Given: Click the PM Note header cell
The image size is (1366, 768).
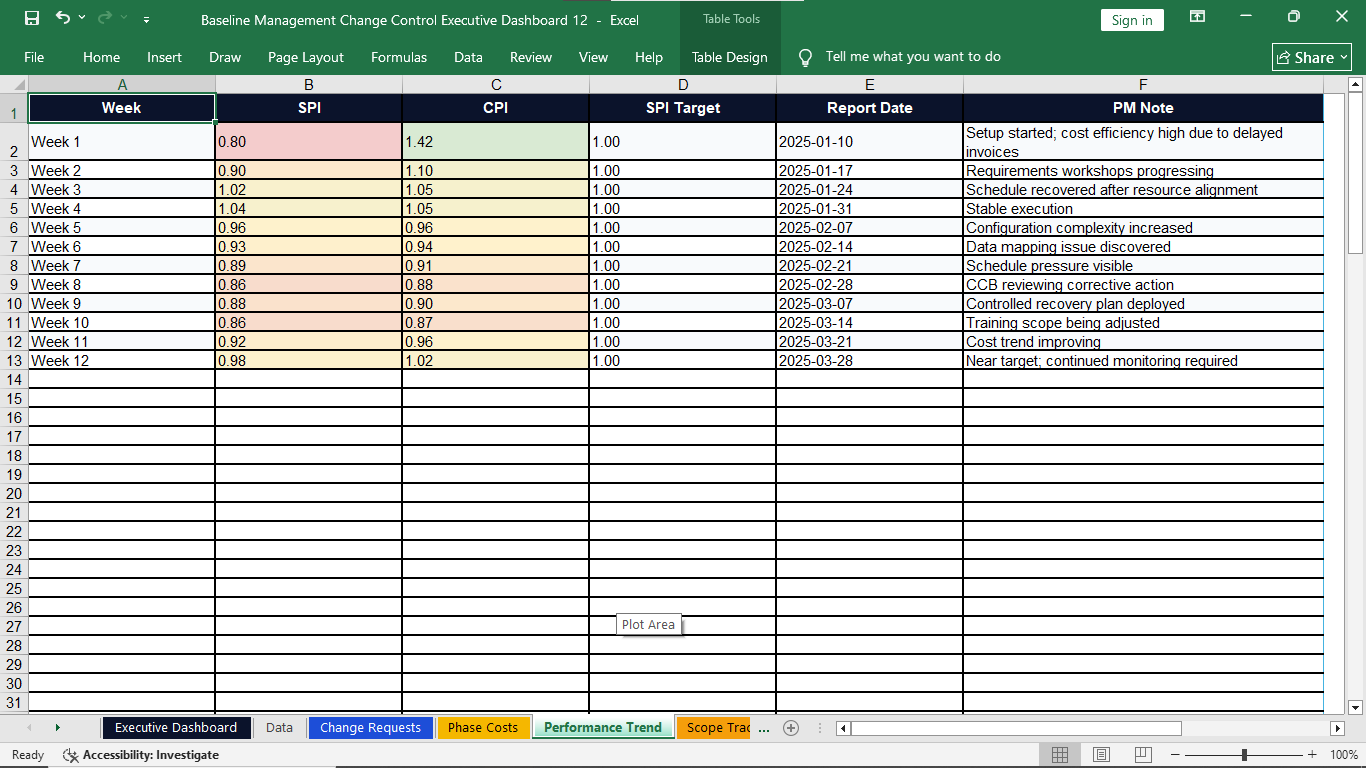Looking at the screenshot, I should coord(1143,108).
